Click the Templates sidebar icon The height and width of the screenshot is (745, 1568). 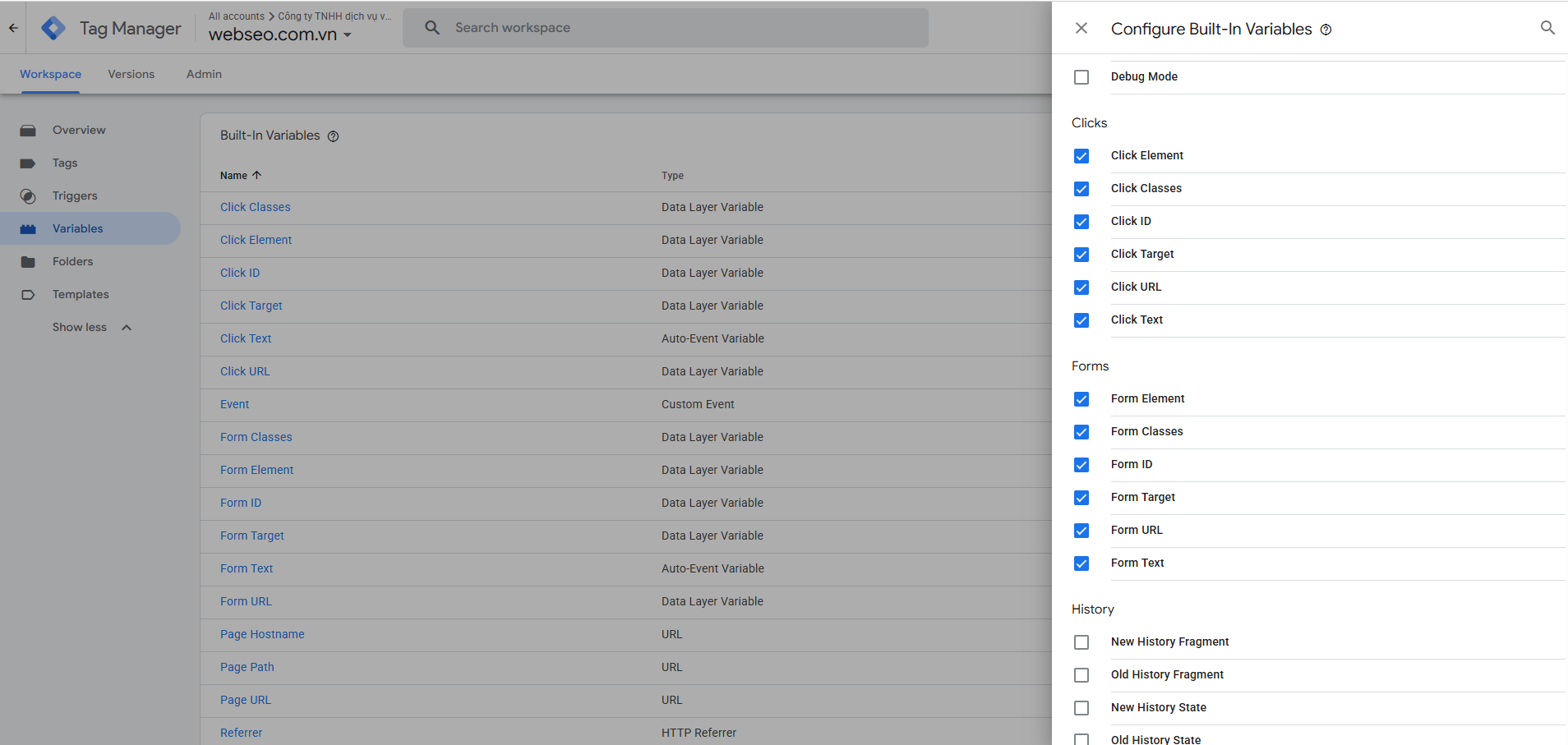click(28, 295)
